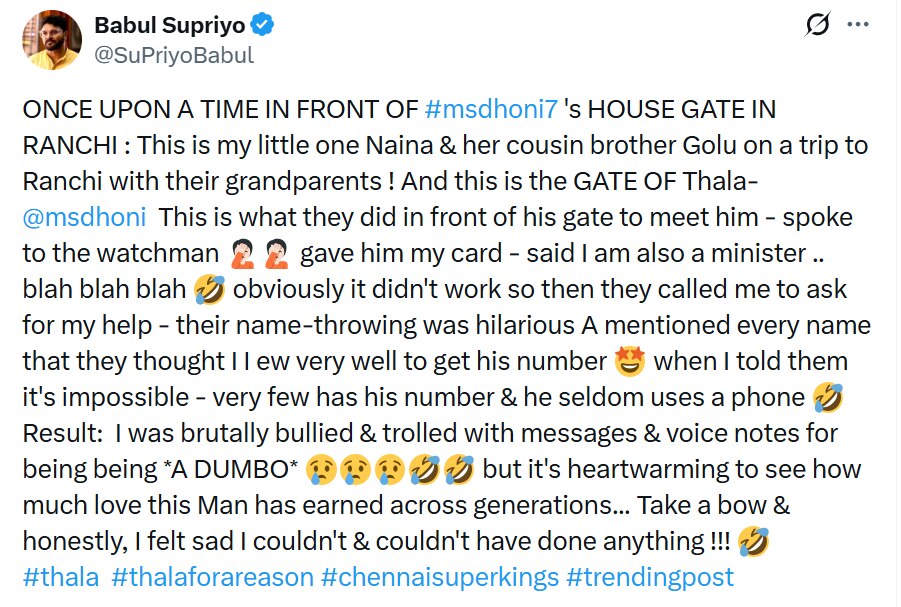Screen dimensions: 901x607
Task: Open the three-dot More options menu
Action: point(858,25)
